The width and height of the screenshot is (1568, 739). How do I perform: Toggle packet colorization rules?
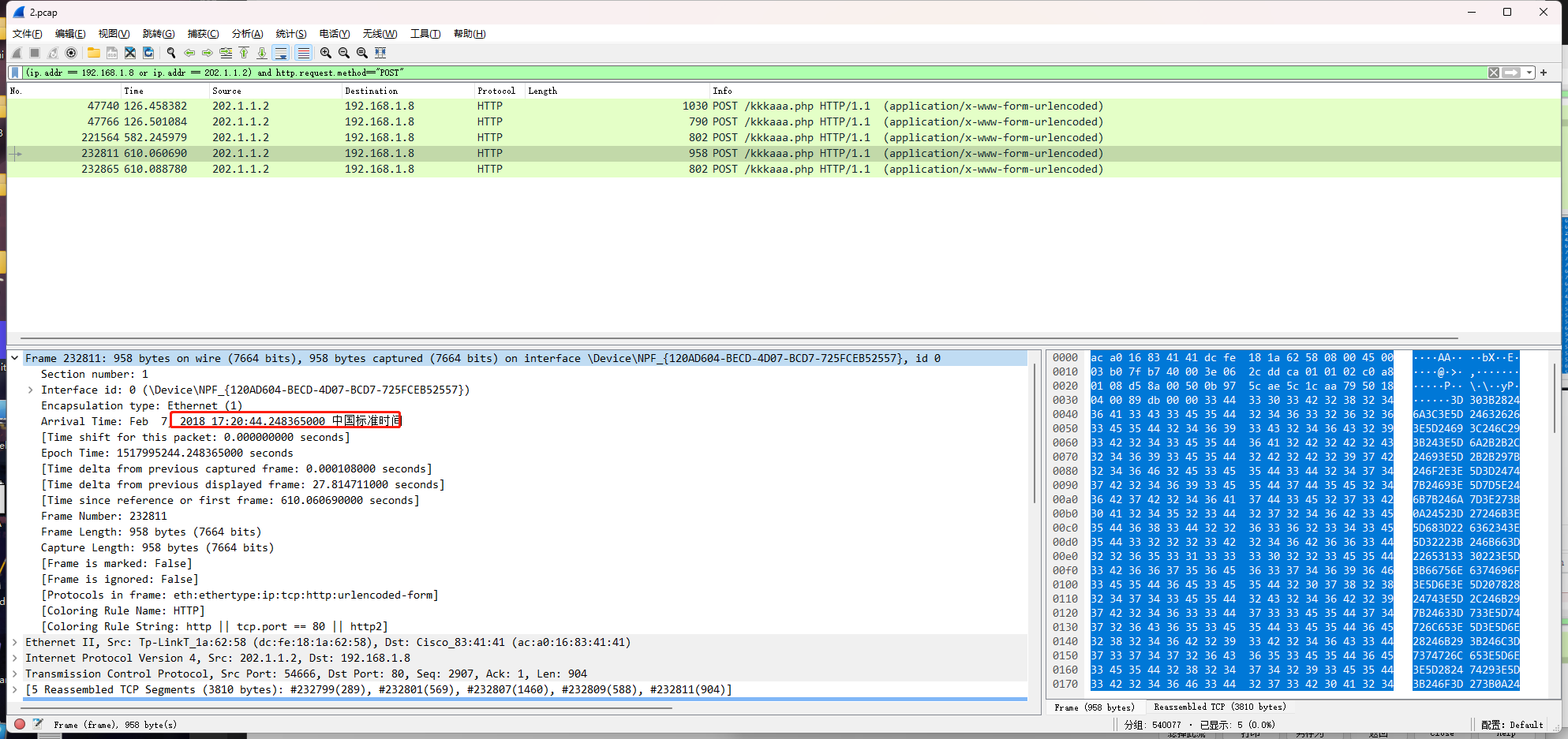[303, 53]
